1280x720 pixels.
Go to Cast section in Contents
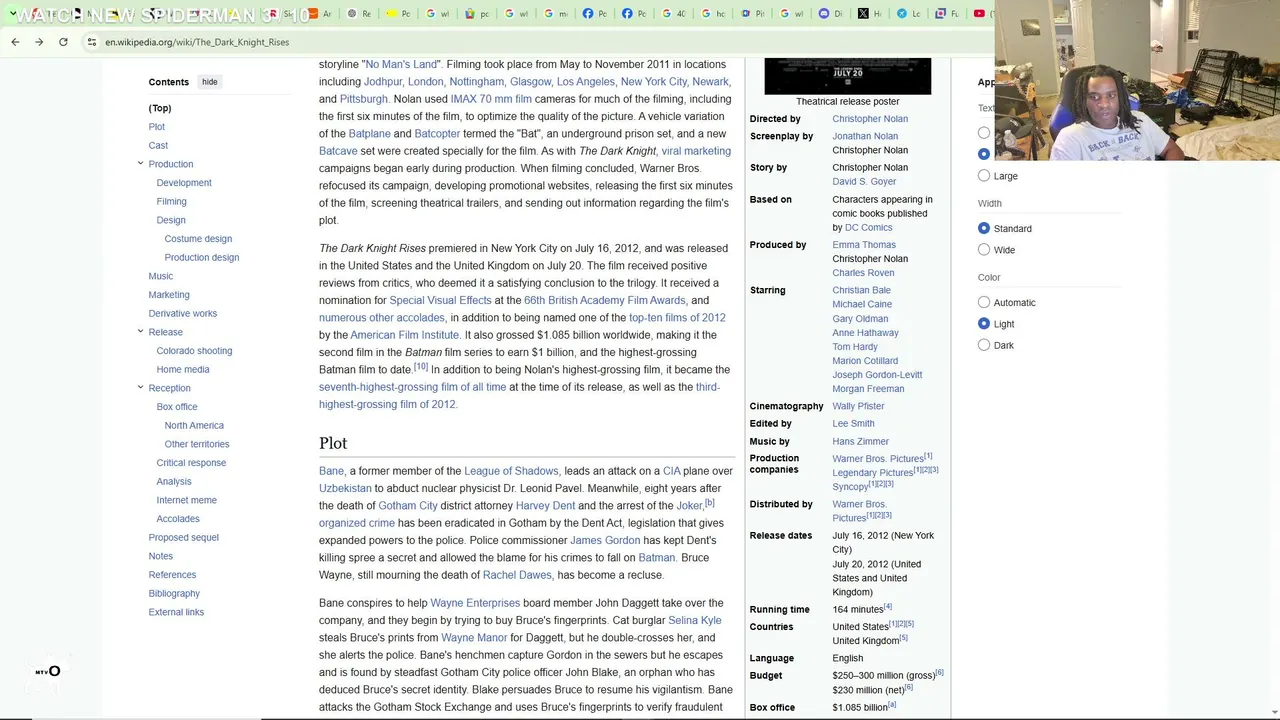pos(158,146)
